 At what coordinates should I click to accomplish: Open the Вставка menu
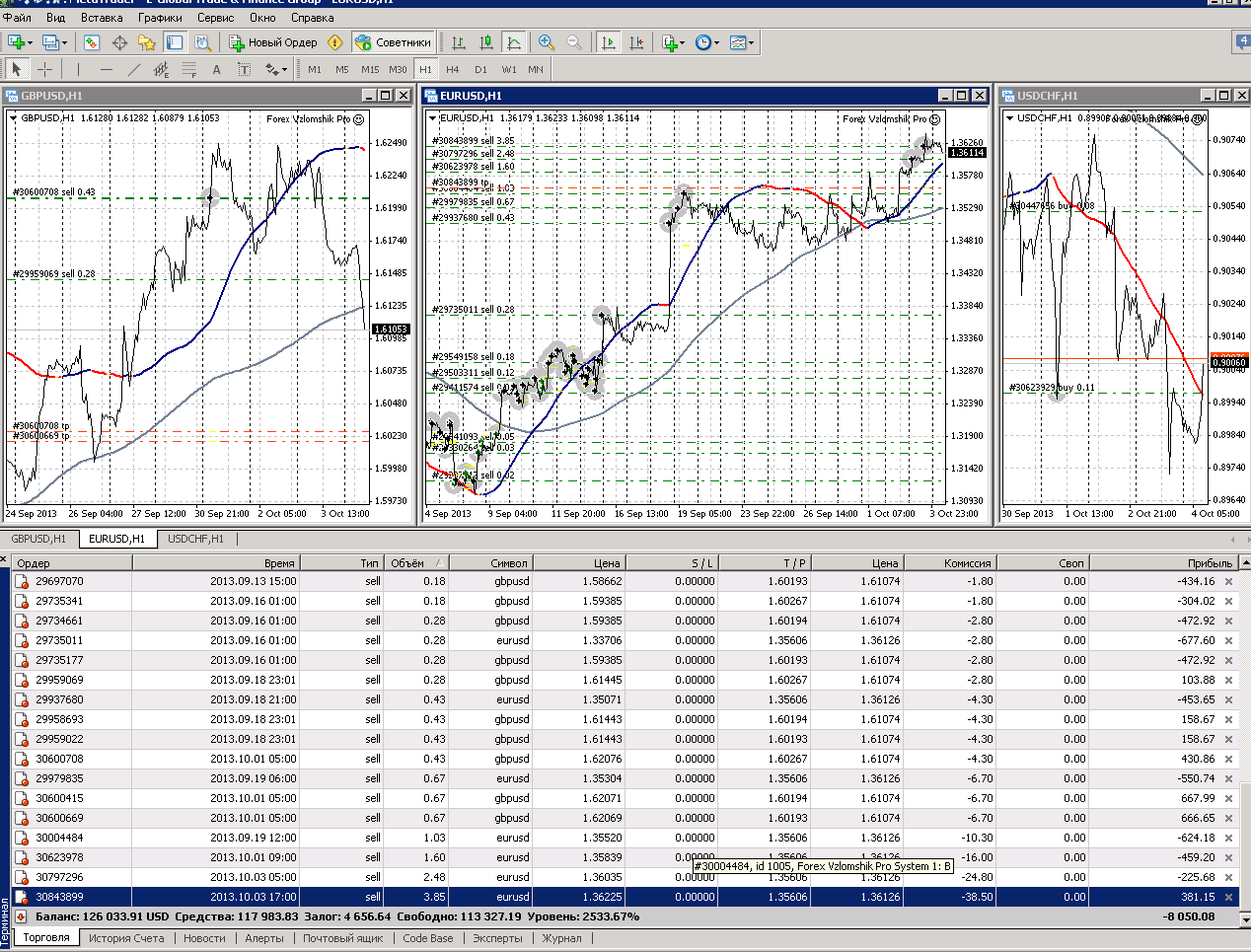point(102,17)
